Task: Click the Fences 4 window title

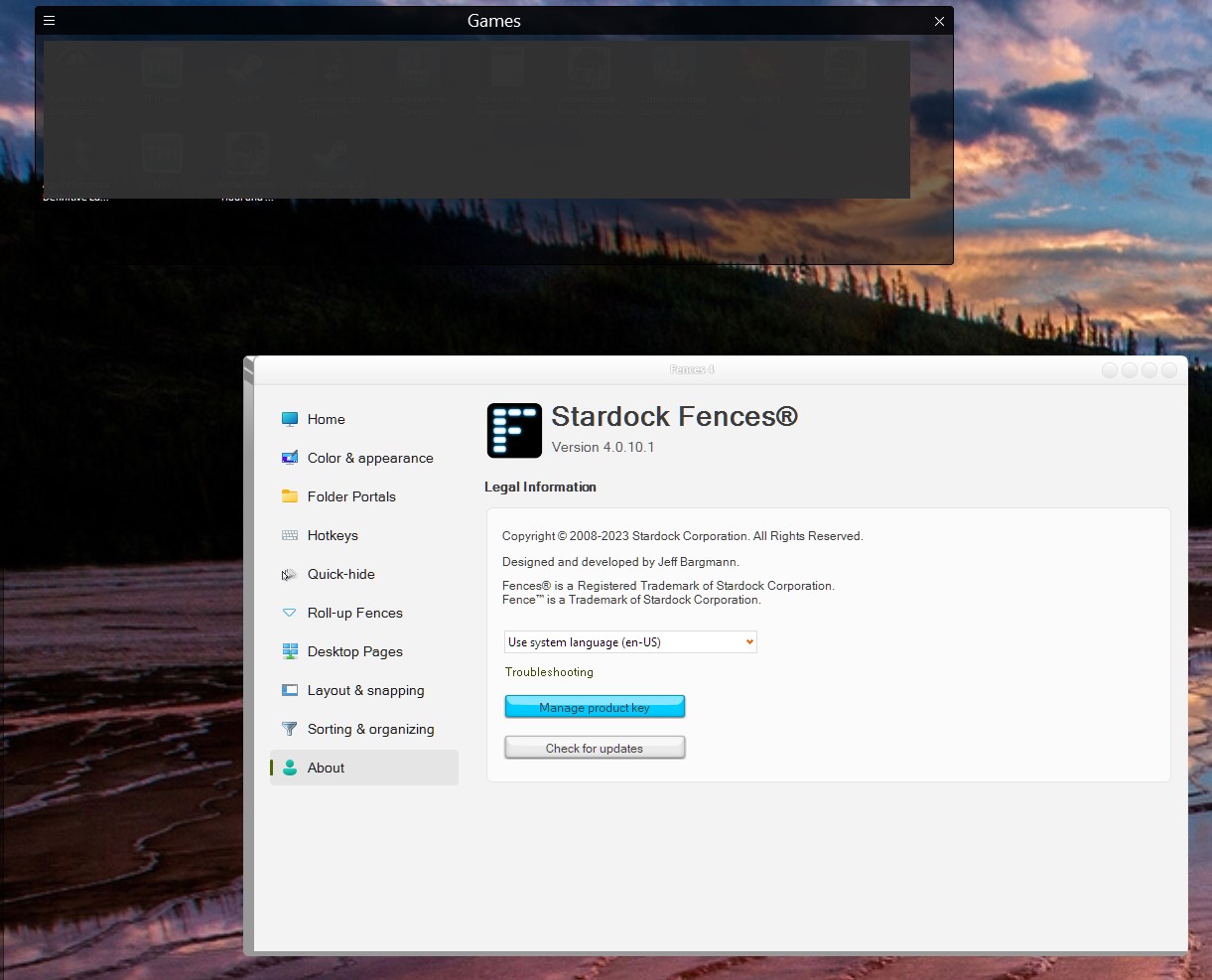Action: pos(692,369)
